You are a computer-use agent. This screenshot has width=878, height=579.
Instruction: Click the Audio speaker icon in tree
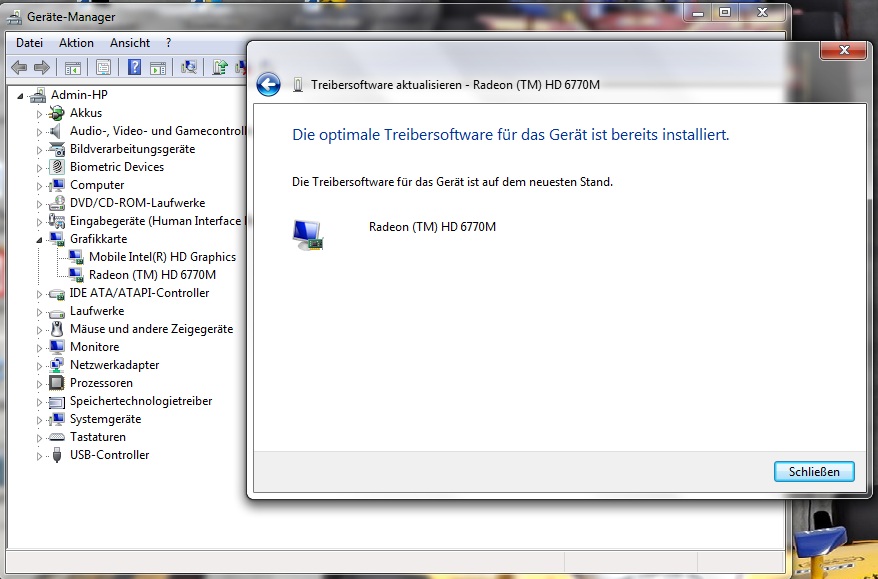[x=55, y=131]
